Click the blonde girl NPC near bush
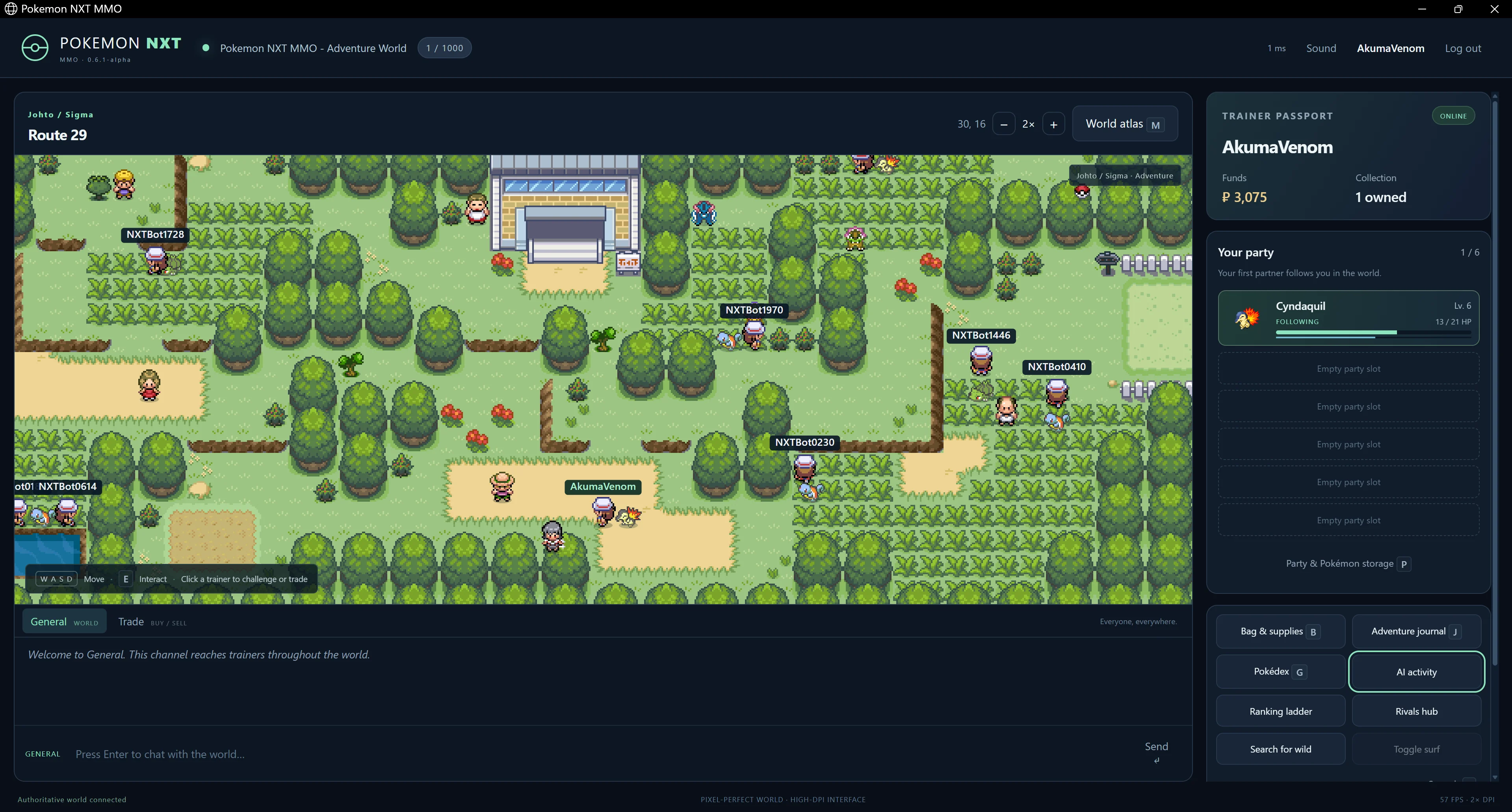The width and height of the screenshot is (1512, 812). click(x=124, y=184)
